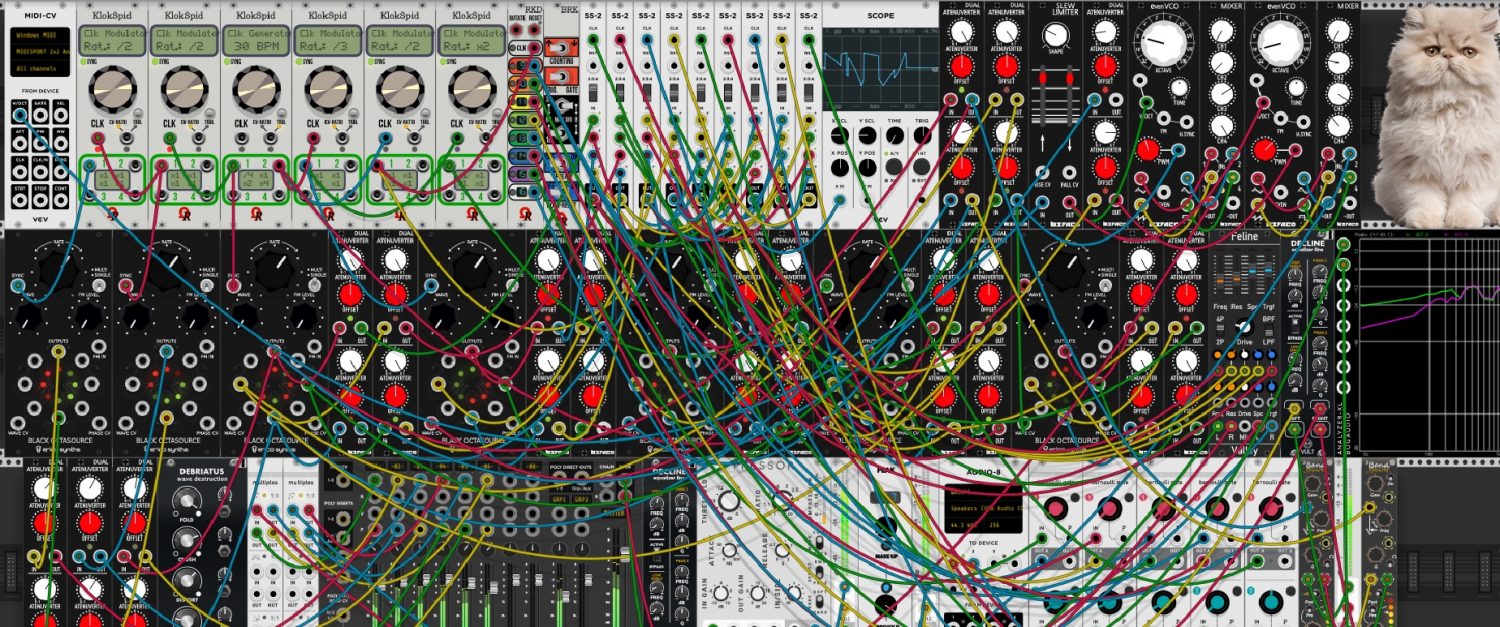
Task: Click the CLK/N output jack on MIDI-CV
Action: coord(40,171)
